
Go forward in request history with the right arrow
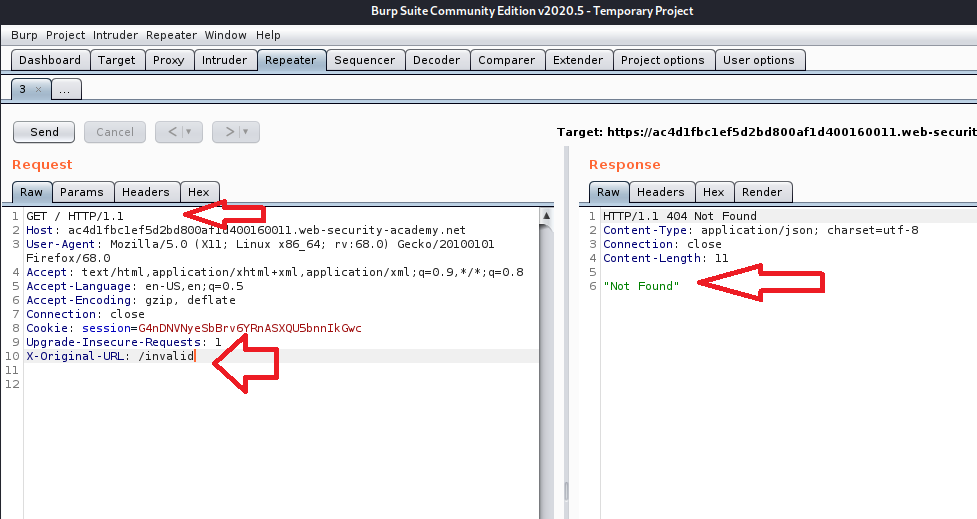229,132
